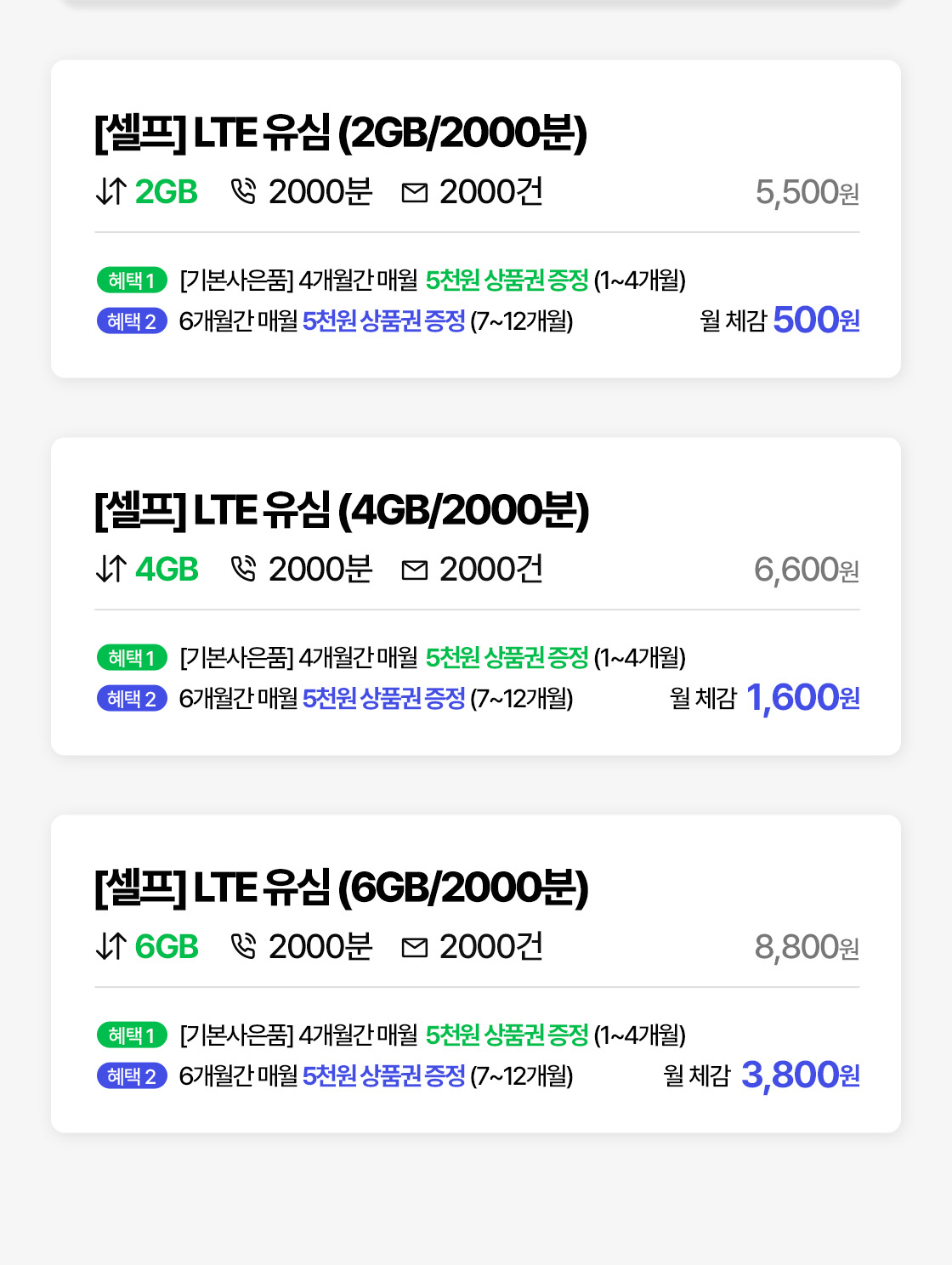Open the LTE 유심 (4GB/2000분) plan title
952x1265 pixels.
point(341,510)
